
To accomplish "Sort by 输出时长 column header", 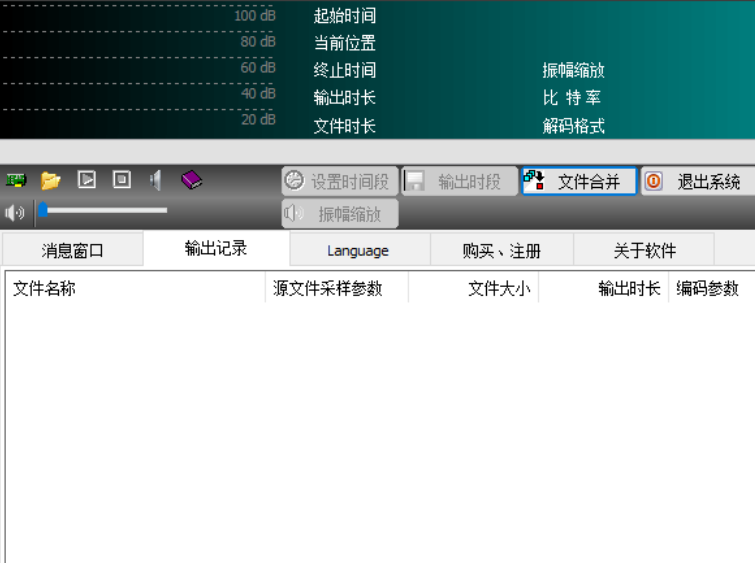I will pyautogui.click(x=603, y=288).
